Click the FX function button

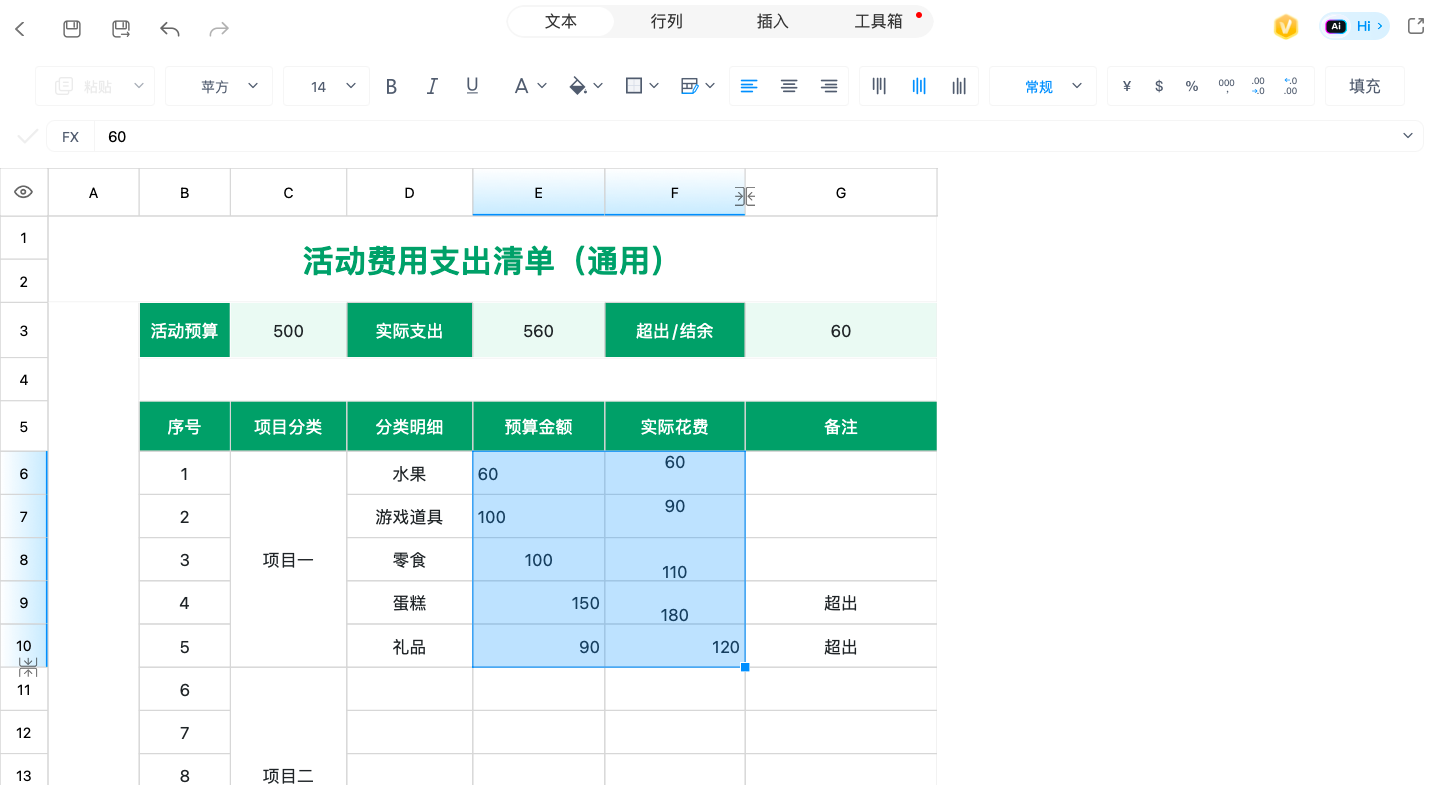click(70, 137)
